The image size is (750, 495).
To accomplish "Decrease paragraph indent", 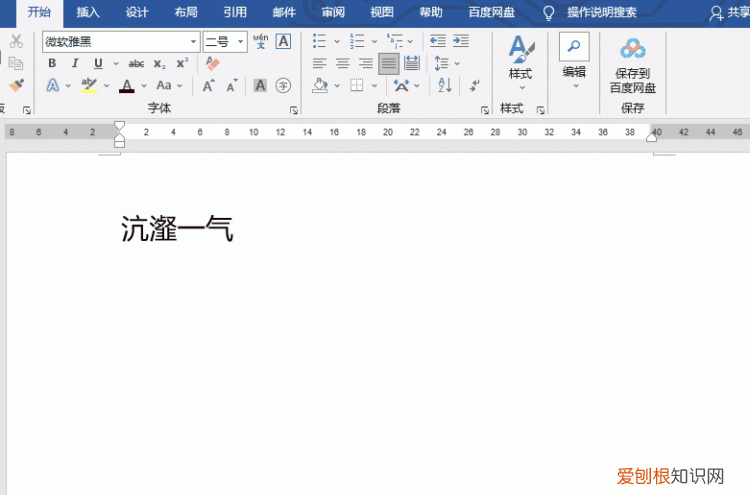I will pyautogui.click(x=438, y=41).
